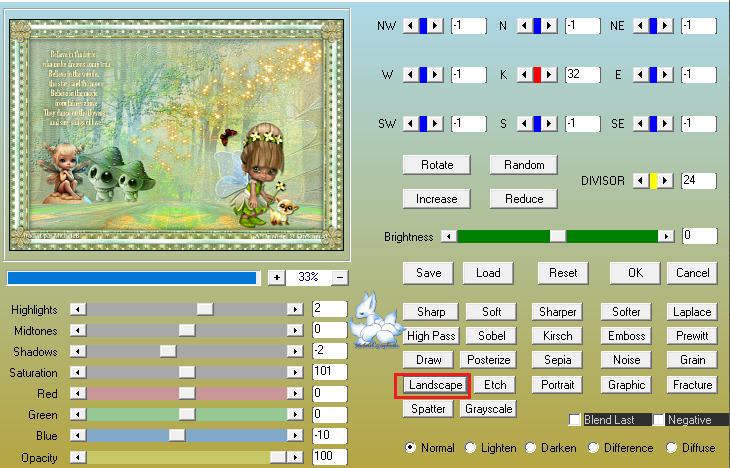Select the Darken blend mode radio
This screenshot has width=730, height=468.
pyautogui.click(x=530, y=448)
